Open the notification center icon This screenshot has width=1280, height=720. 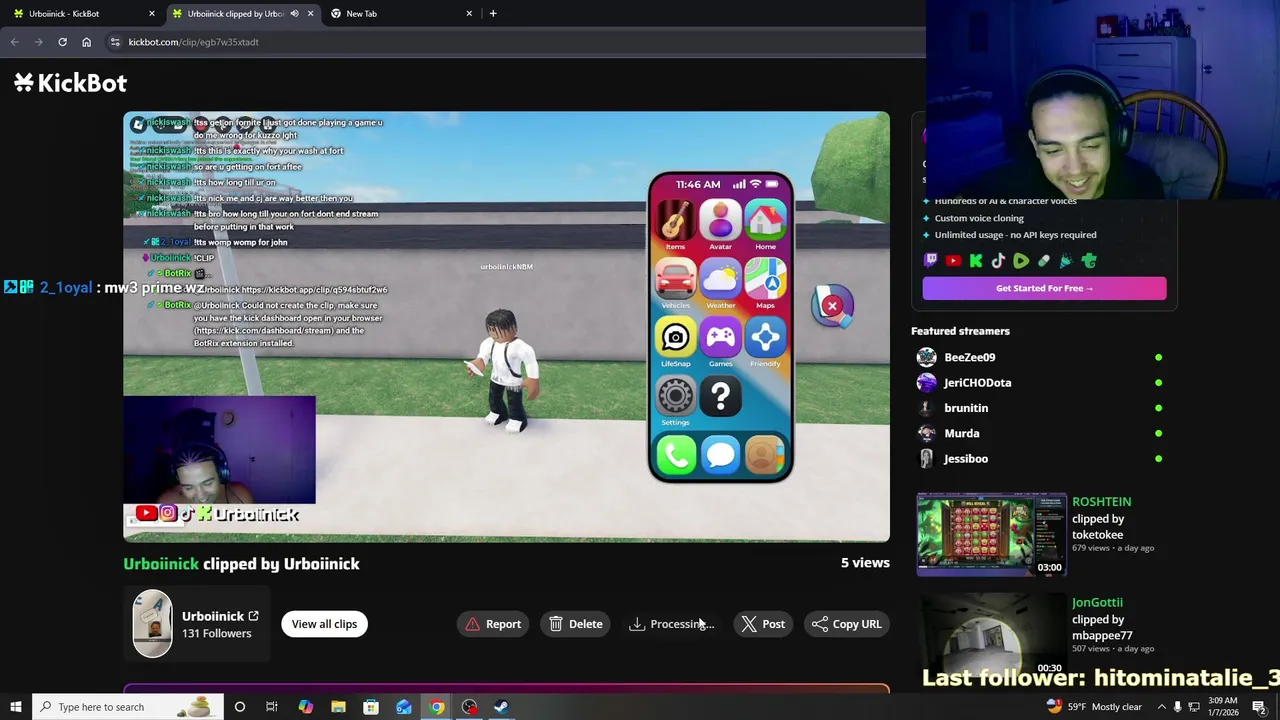[1259, 707]
